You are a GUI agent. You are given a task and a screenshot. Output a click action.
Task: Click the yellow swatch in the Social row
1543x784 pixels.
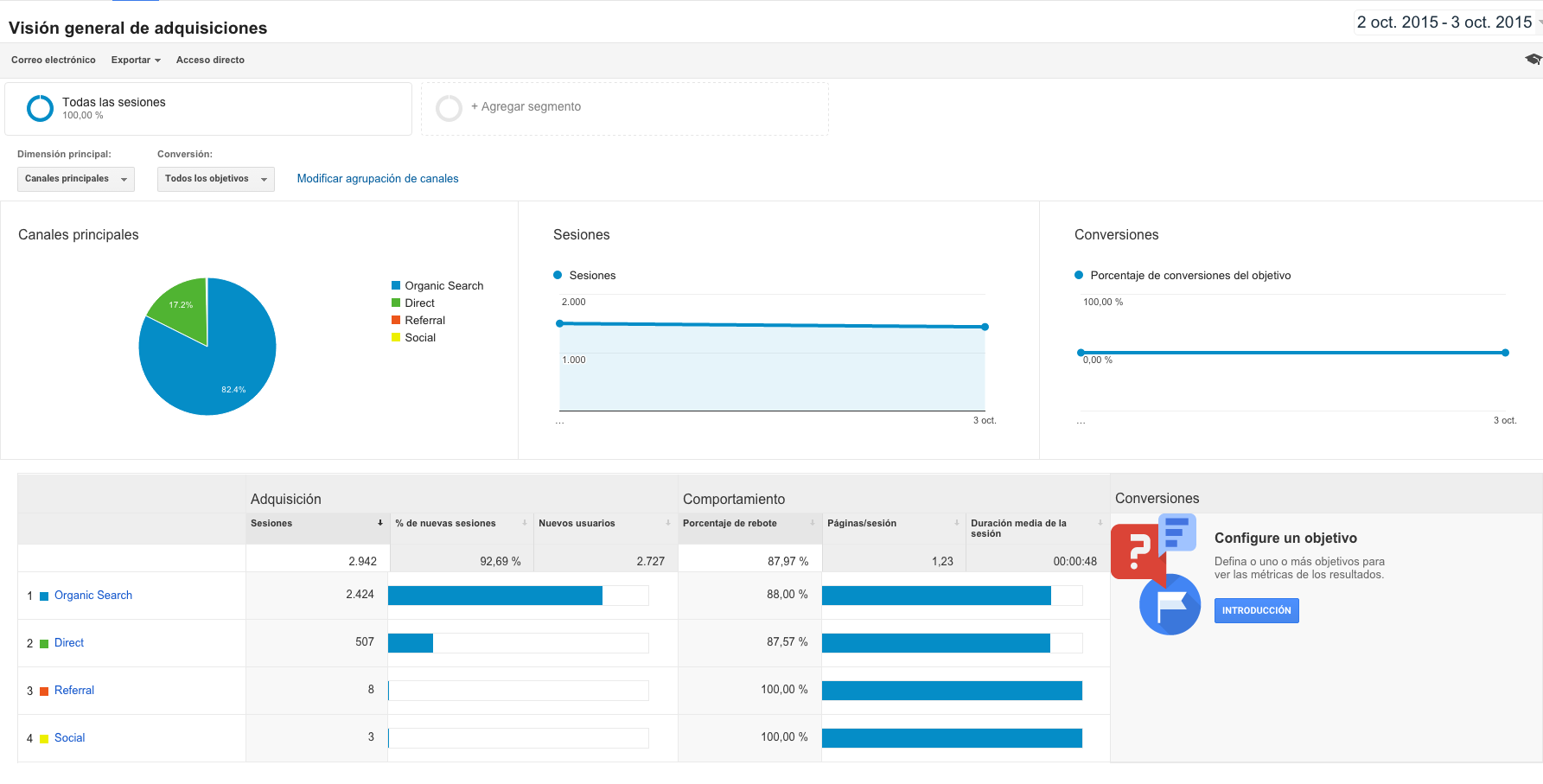(44, 739)
